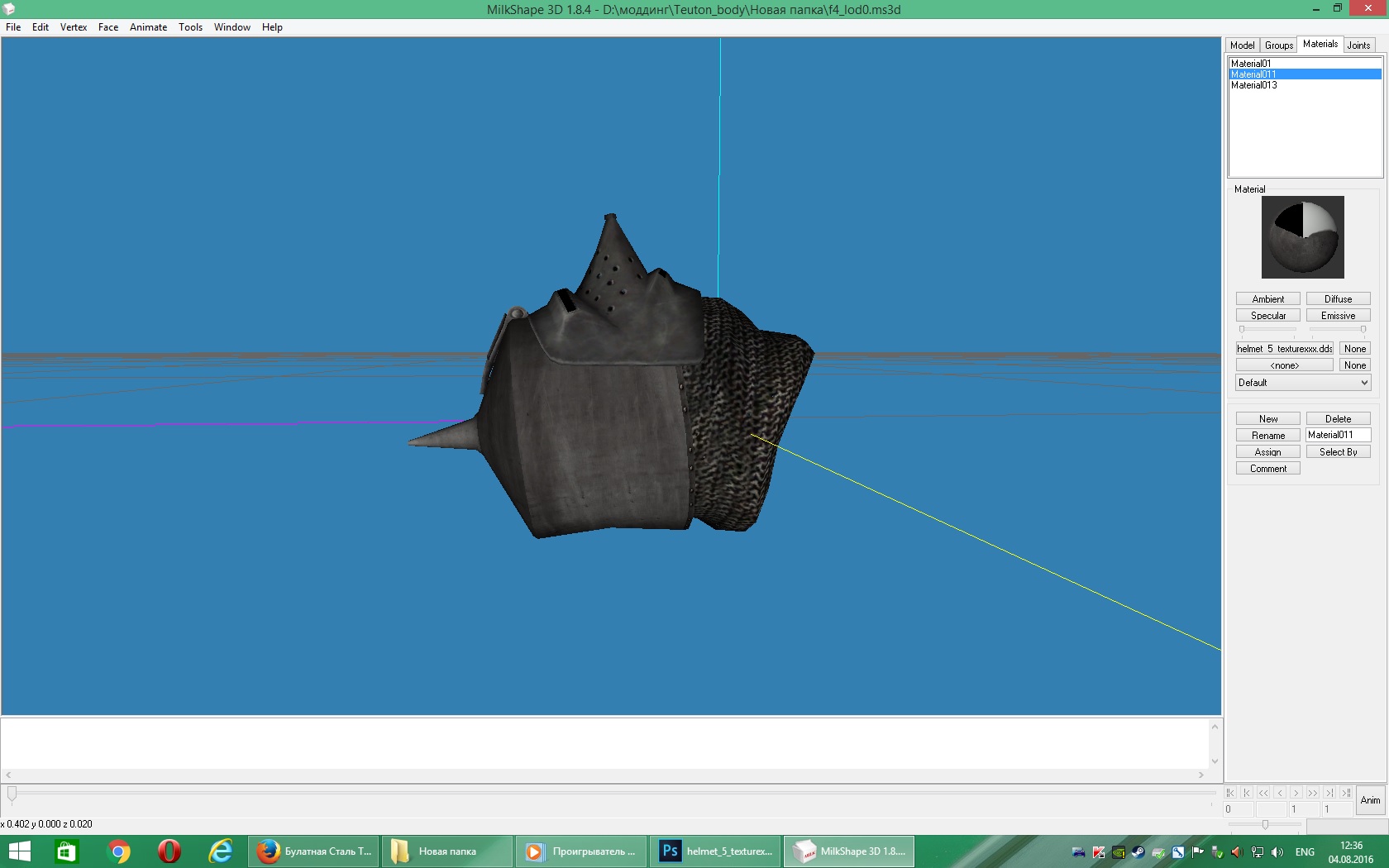Select Material011 in materials list
Viewport: 1389px width, 868px height.
[1305, 74]
